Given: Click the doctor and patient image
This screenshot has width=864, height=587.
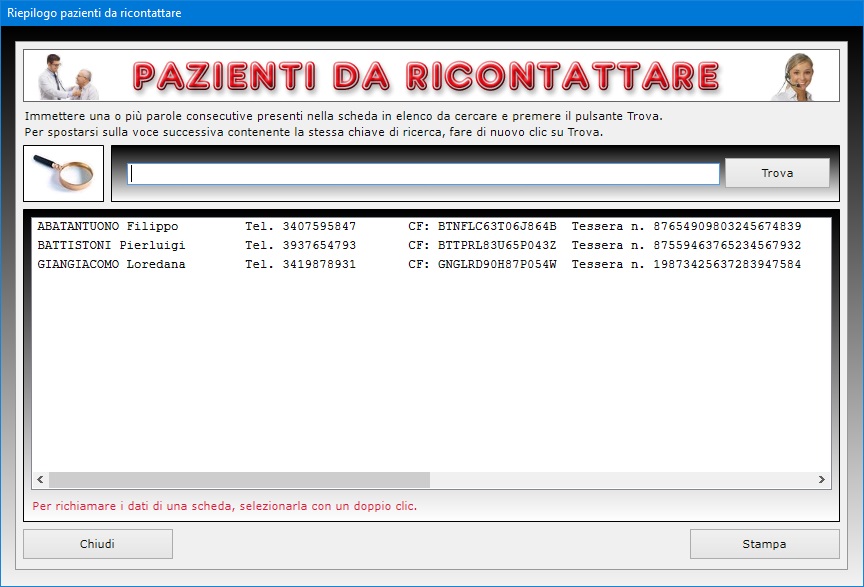Looking at the screenshot, I should [x=68, y=76].
